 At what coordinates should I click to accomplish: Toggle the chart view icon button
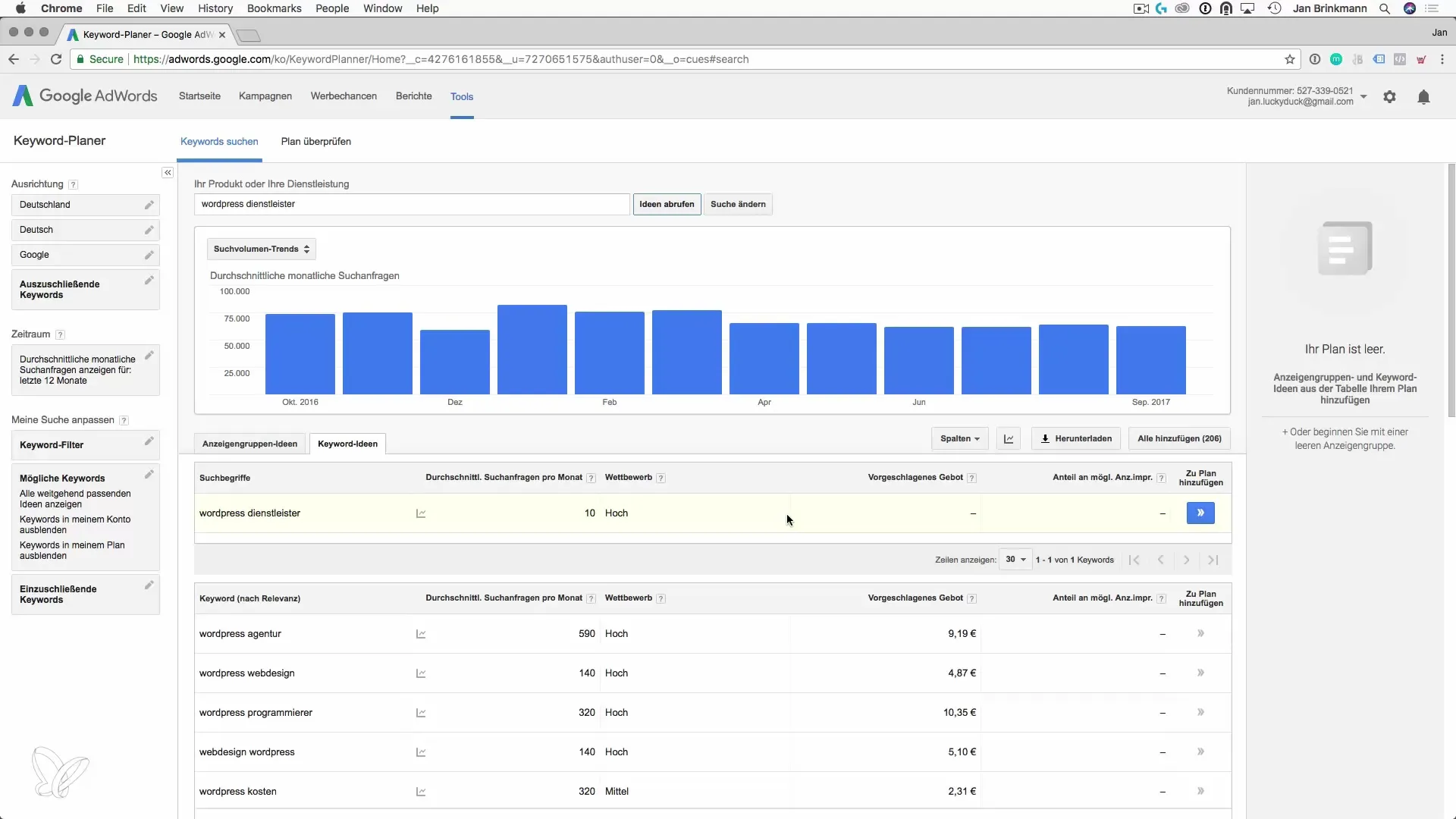tap(1009, 438)
